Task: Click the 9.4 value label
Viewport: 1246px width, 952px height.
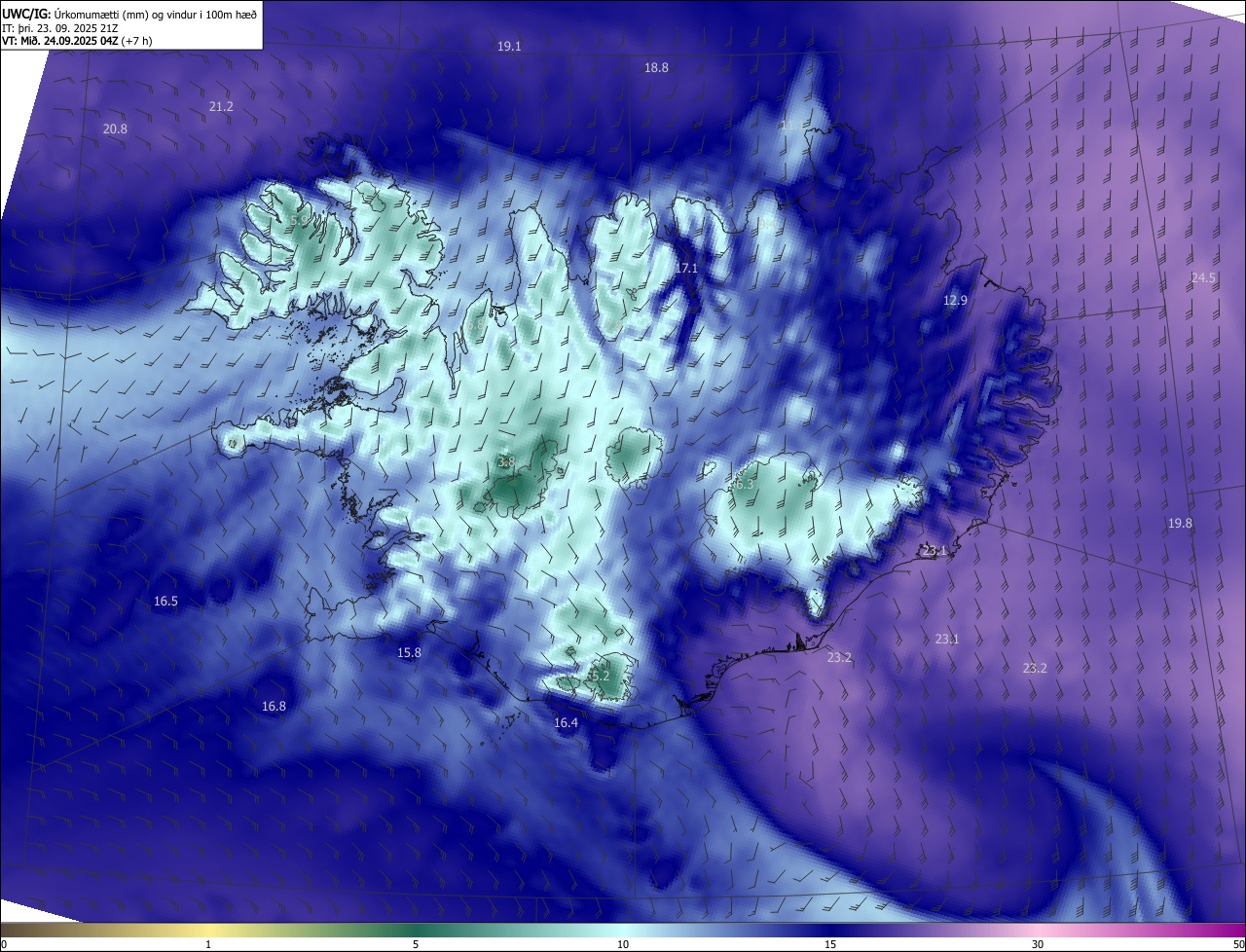Action: point(767,225)
